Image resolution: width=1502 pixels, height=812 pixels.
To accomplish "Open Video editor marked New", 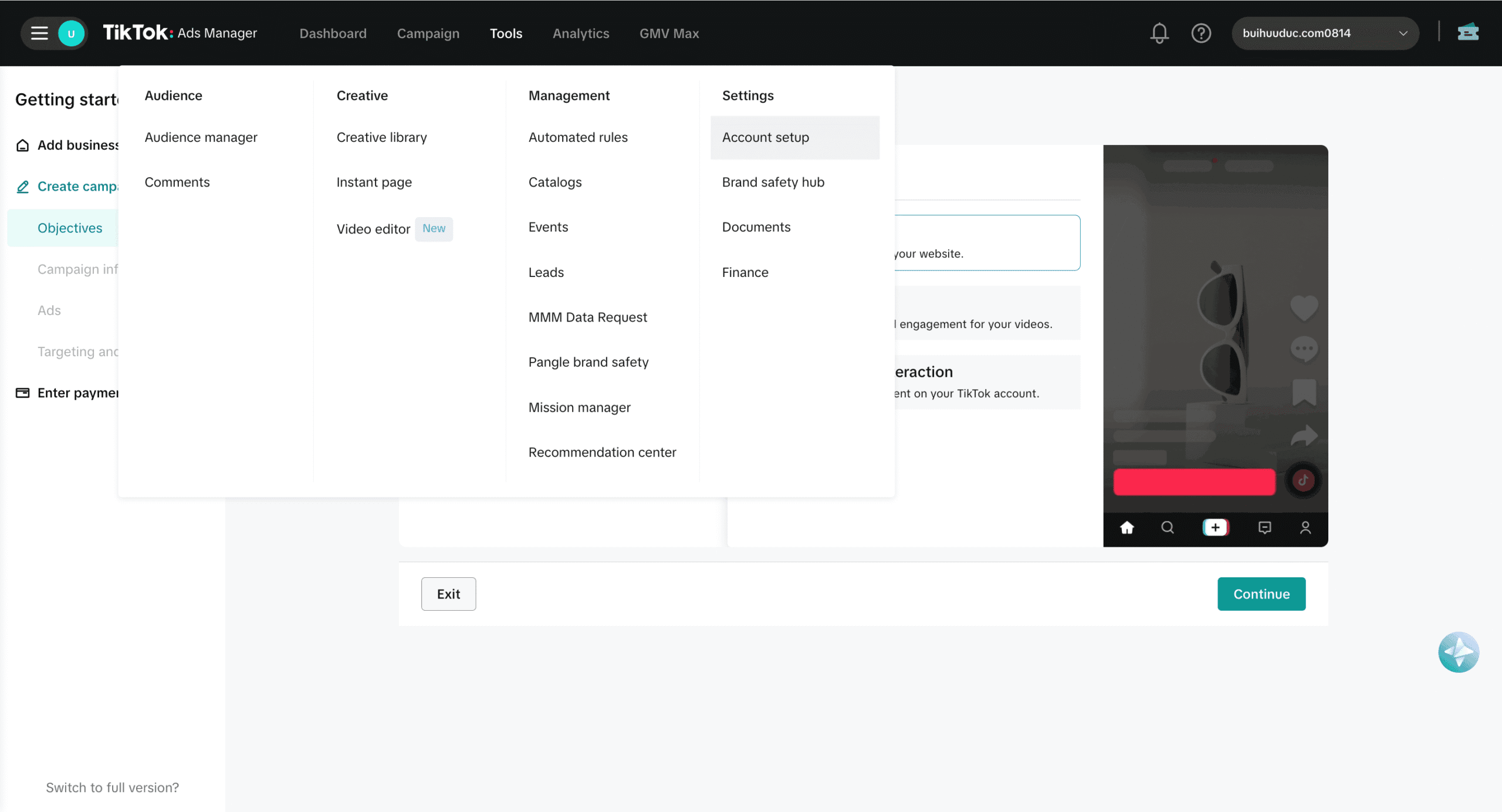I will pyautogui.click(x=373, y=229).
